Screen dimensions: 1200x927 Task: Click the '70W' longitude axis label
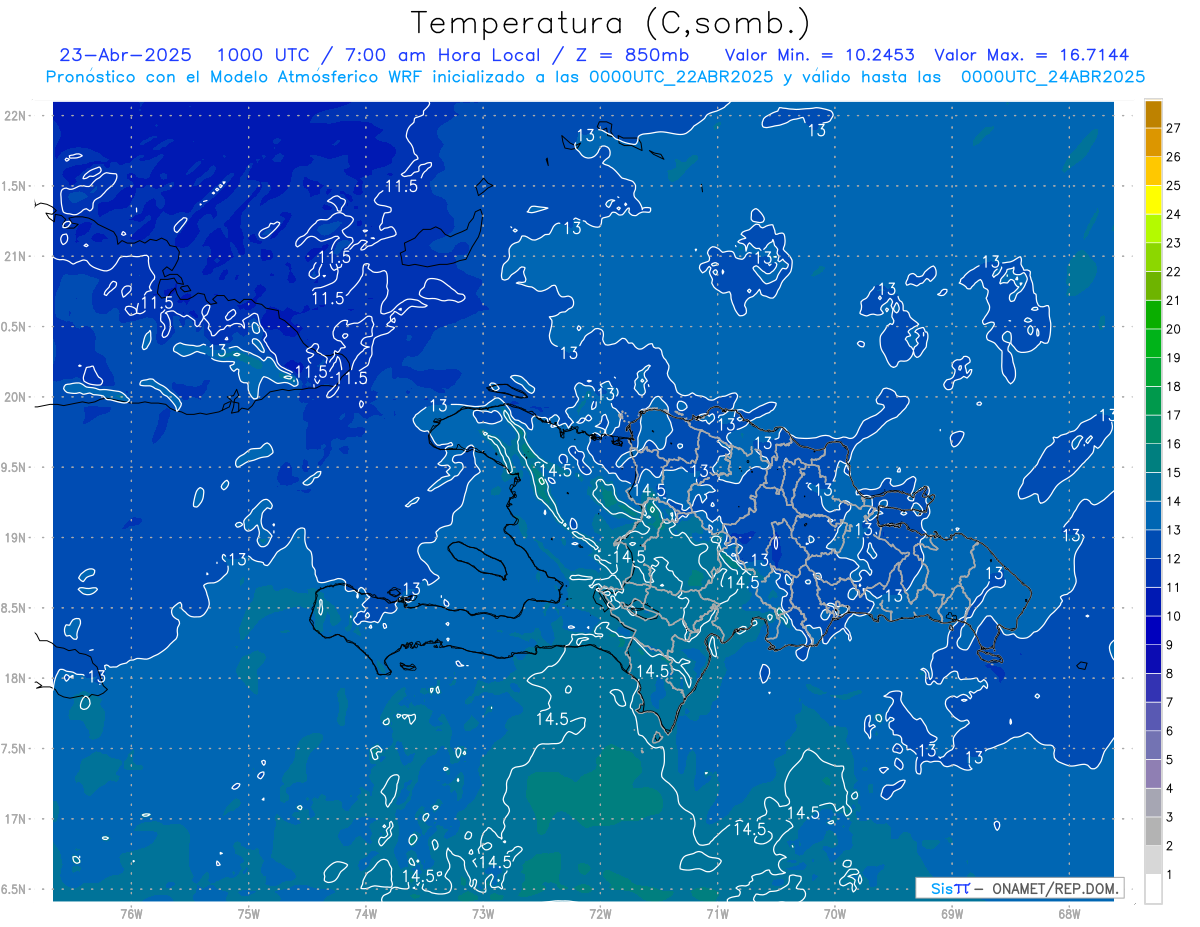pyautogui.click(x=835, y=913)
